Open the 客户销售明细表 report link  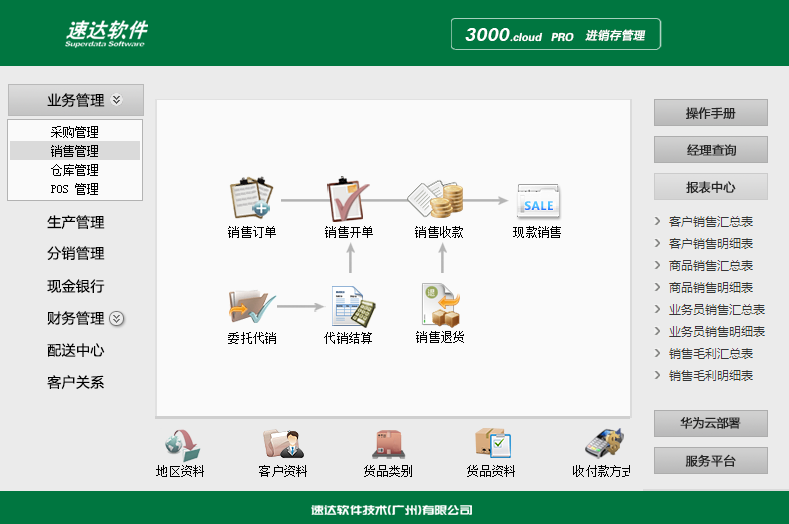point(711,244)
